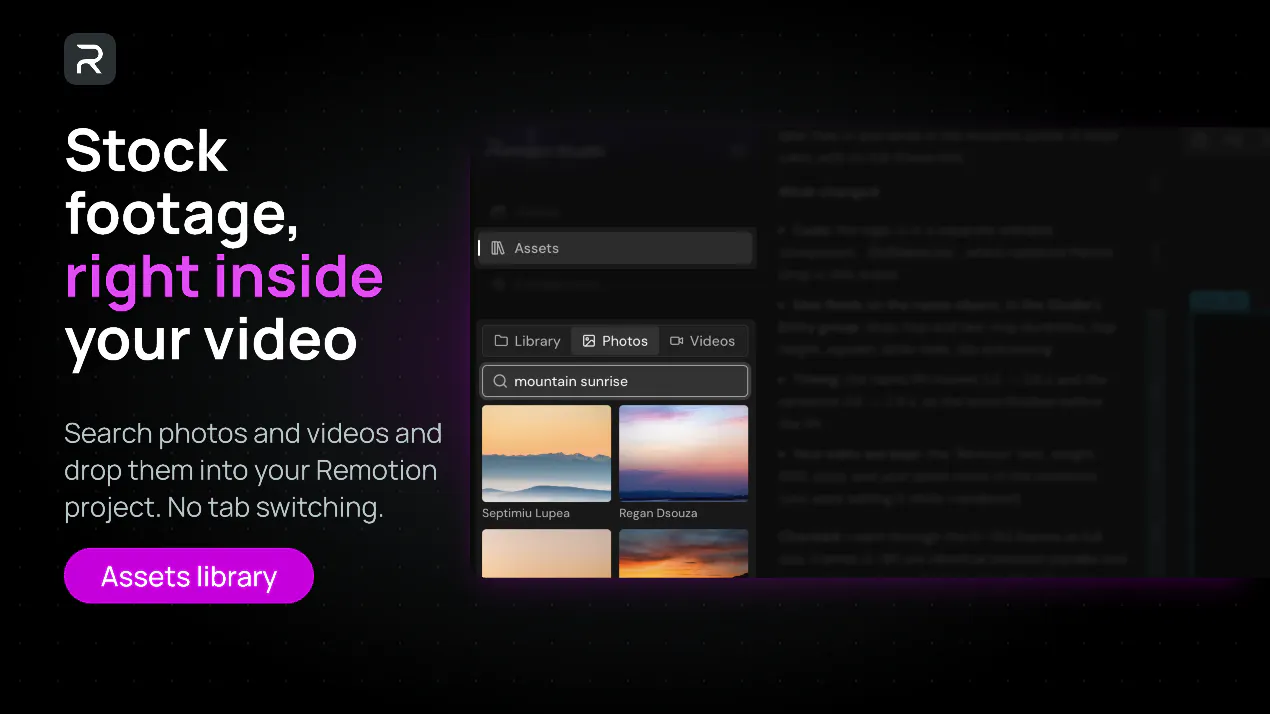Click the Remotion R logo icon
This screenshot has height=714, width=1270.
point(90,59)
